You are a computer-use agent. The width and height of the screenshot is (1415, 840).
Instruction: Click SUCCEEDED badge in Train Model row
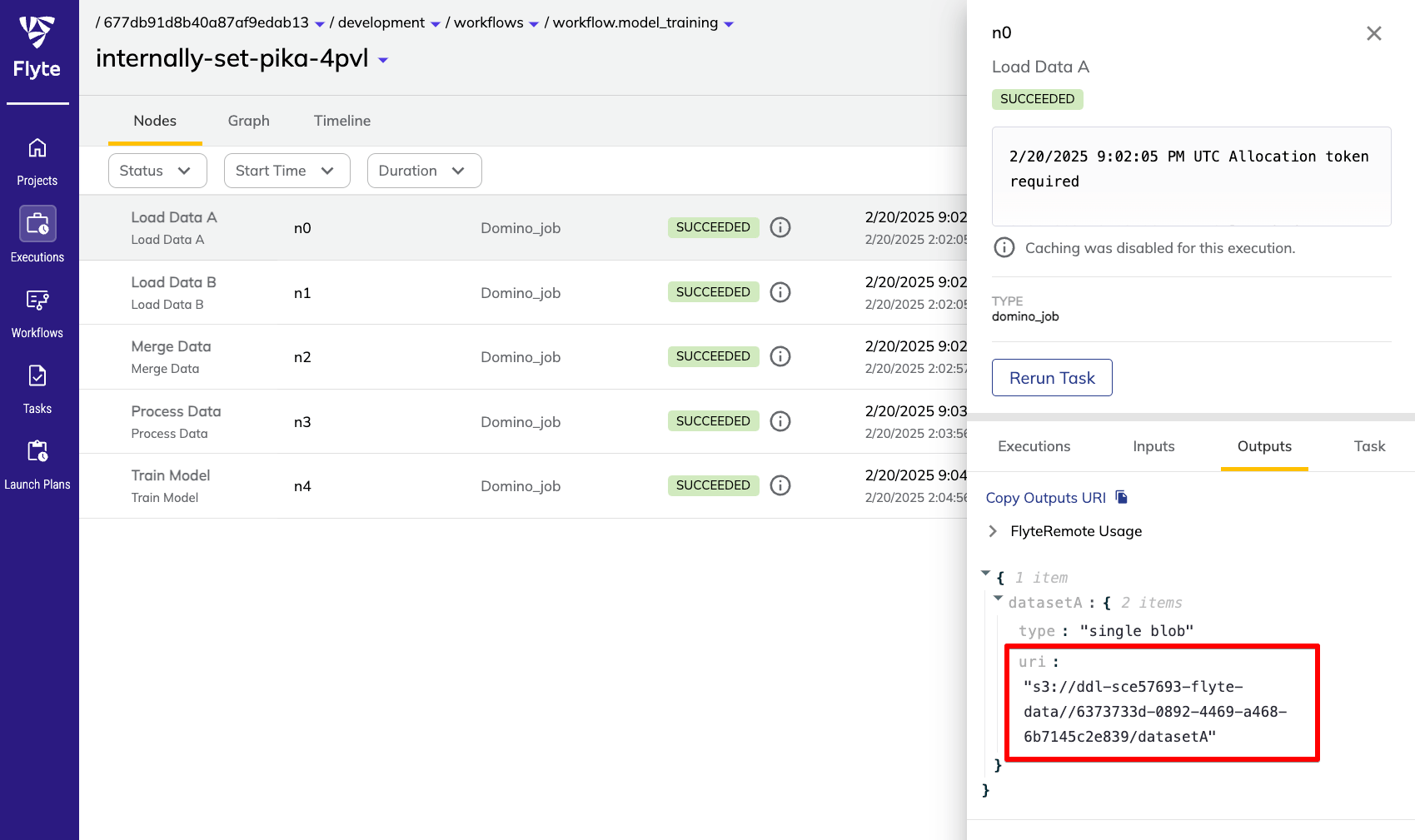(x=713, y=485)
